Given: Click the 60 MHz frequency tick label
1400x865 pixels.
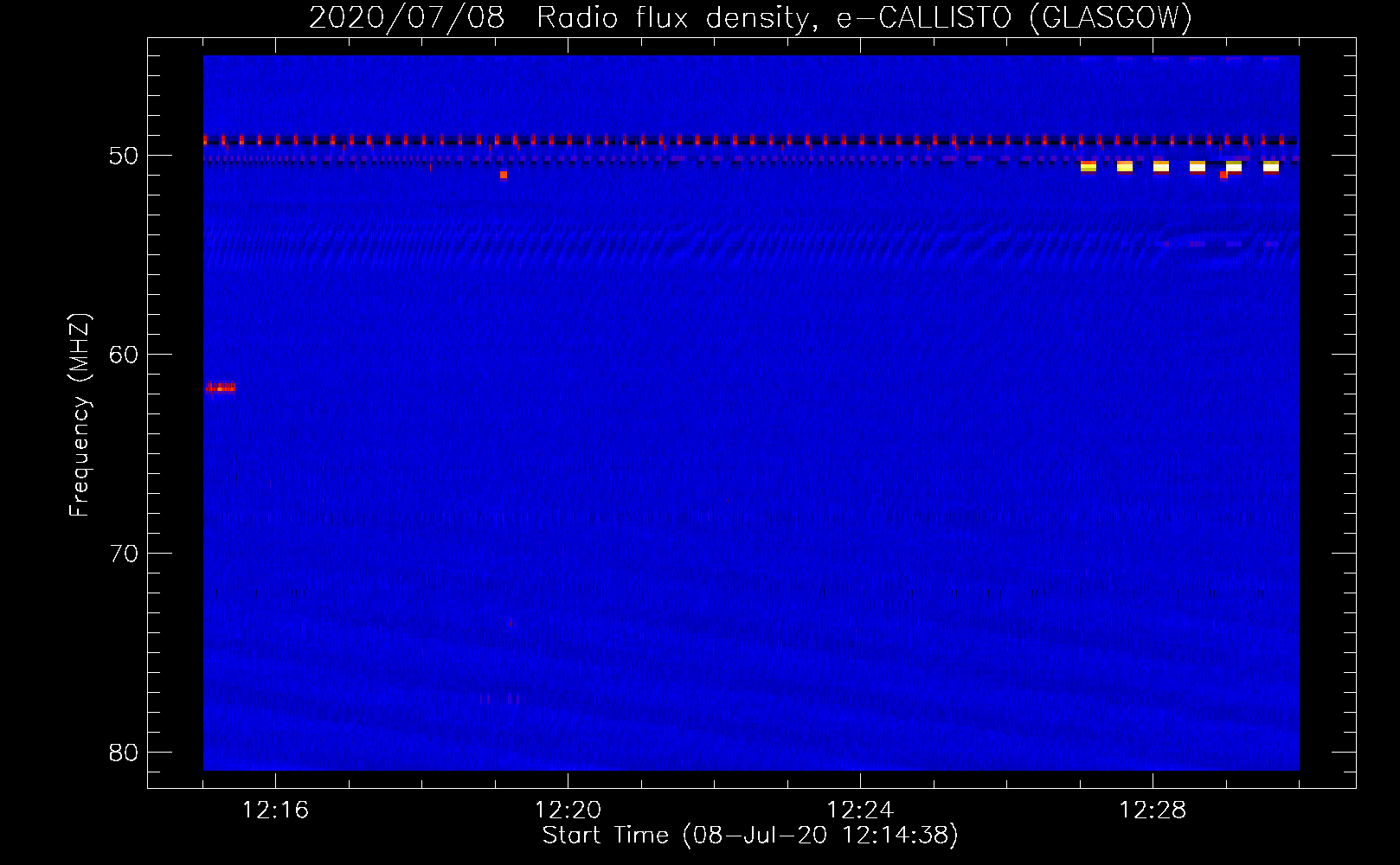Looking at the screenshot, I should click(x=124, y=355).
